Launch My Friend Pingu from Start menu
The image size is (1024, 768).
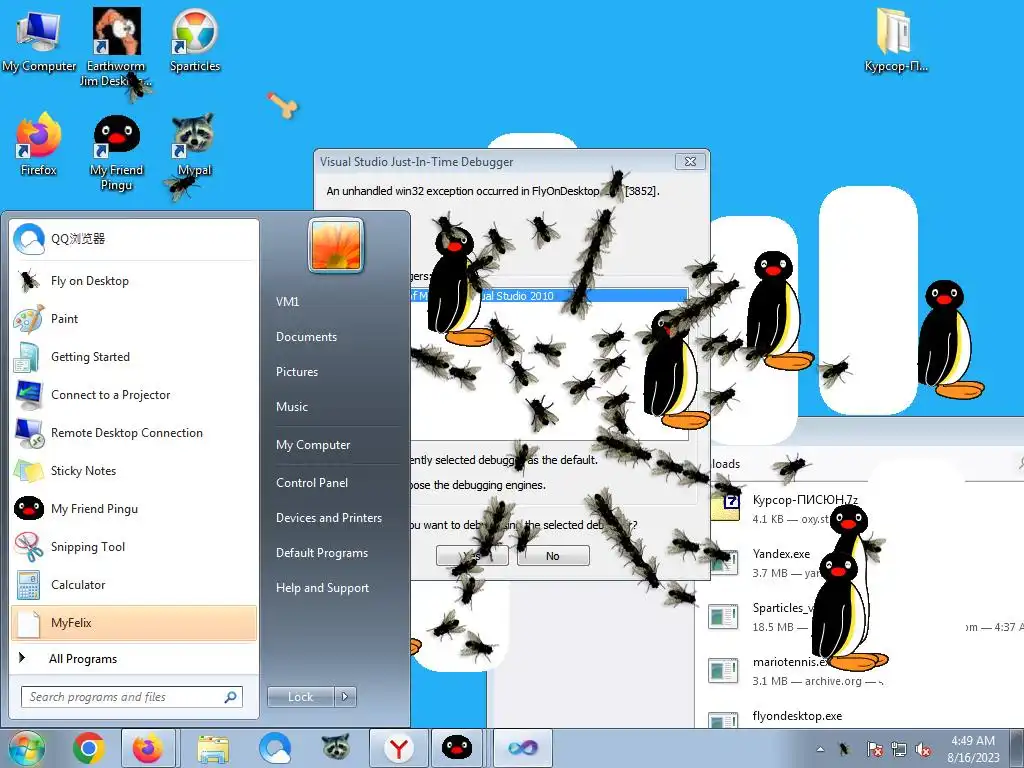point(134,509)
